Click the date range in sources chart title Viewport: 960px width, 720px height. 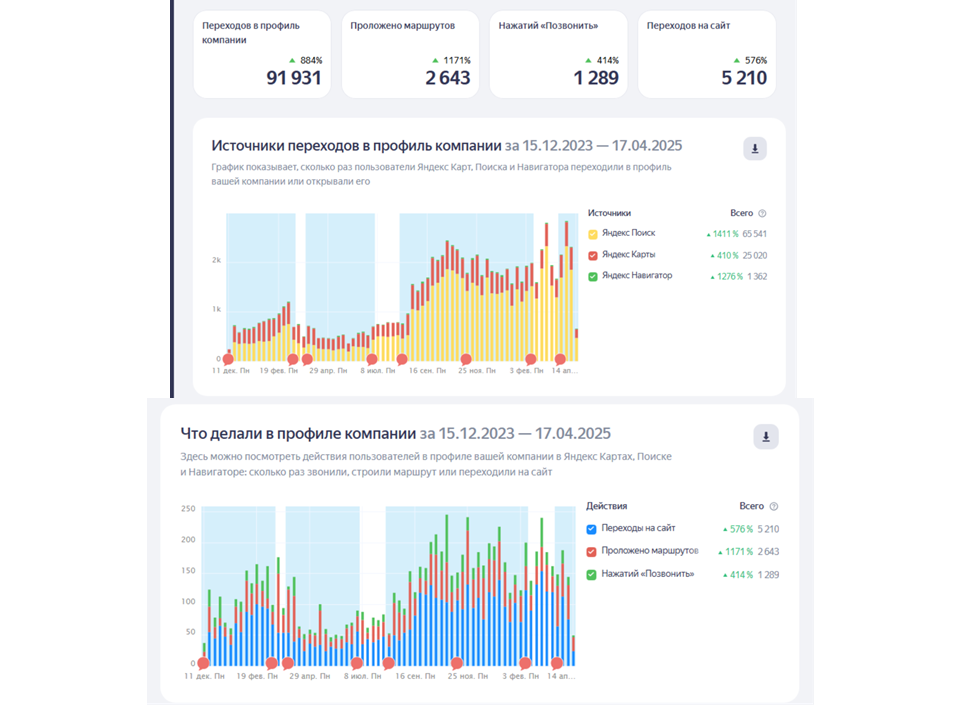(594, 146)
